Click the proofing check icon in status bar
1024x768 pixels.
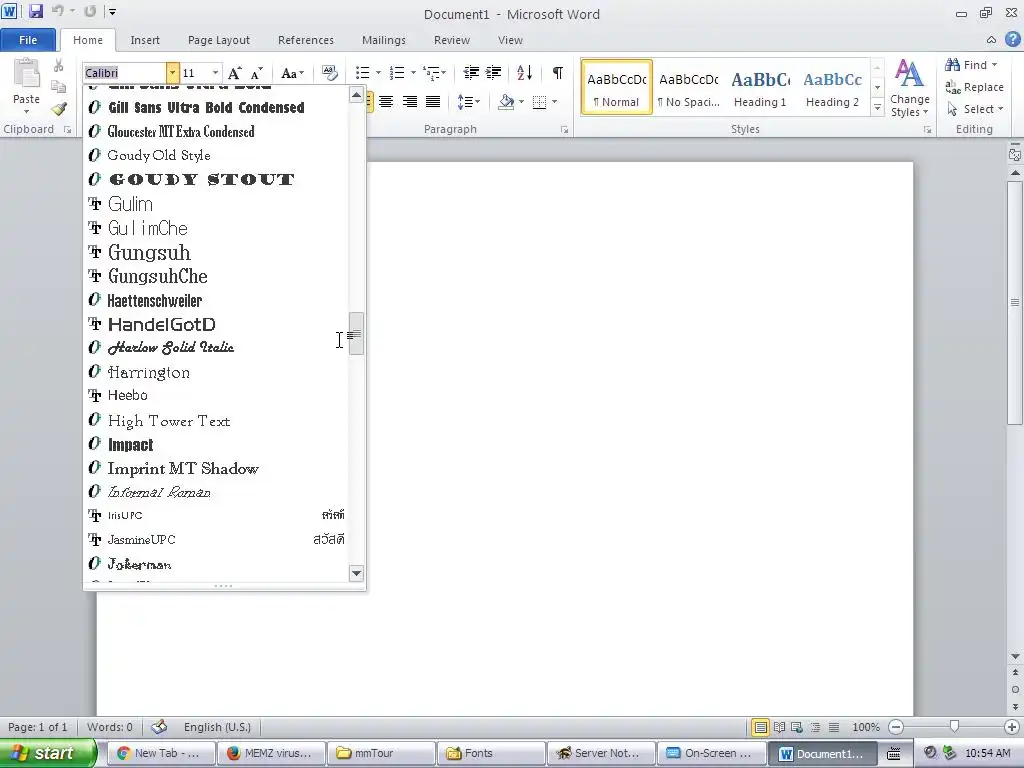click(159, 727)
